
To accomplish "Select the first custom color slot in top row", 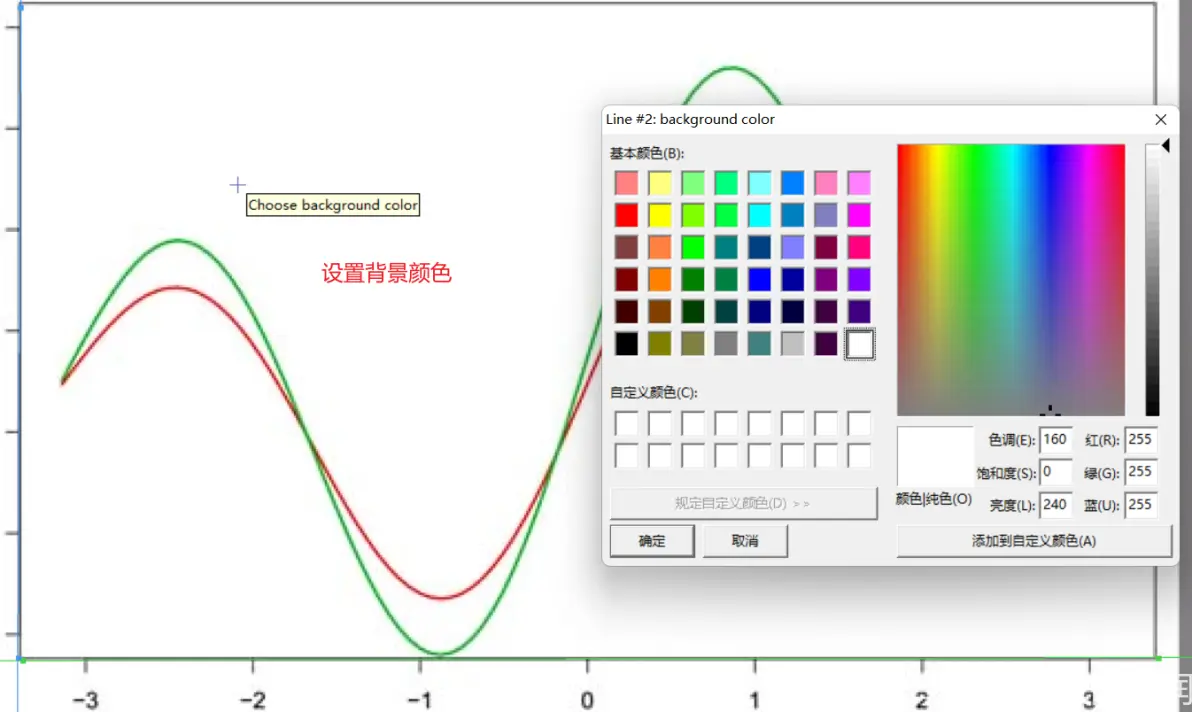I will click(x=626, y=423).
